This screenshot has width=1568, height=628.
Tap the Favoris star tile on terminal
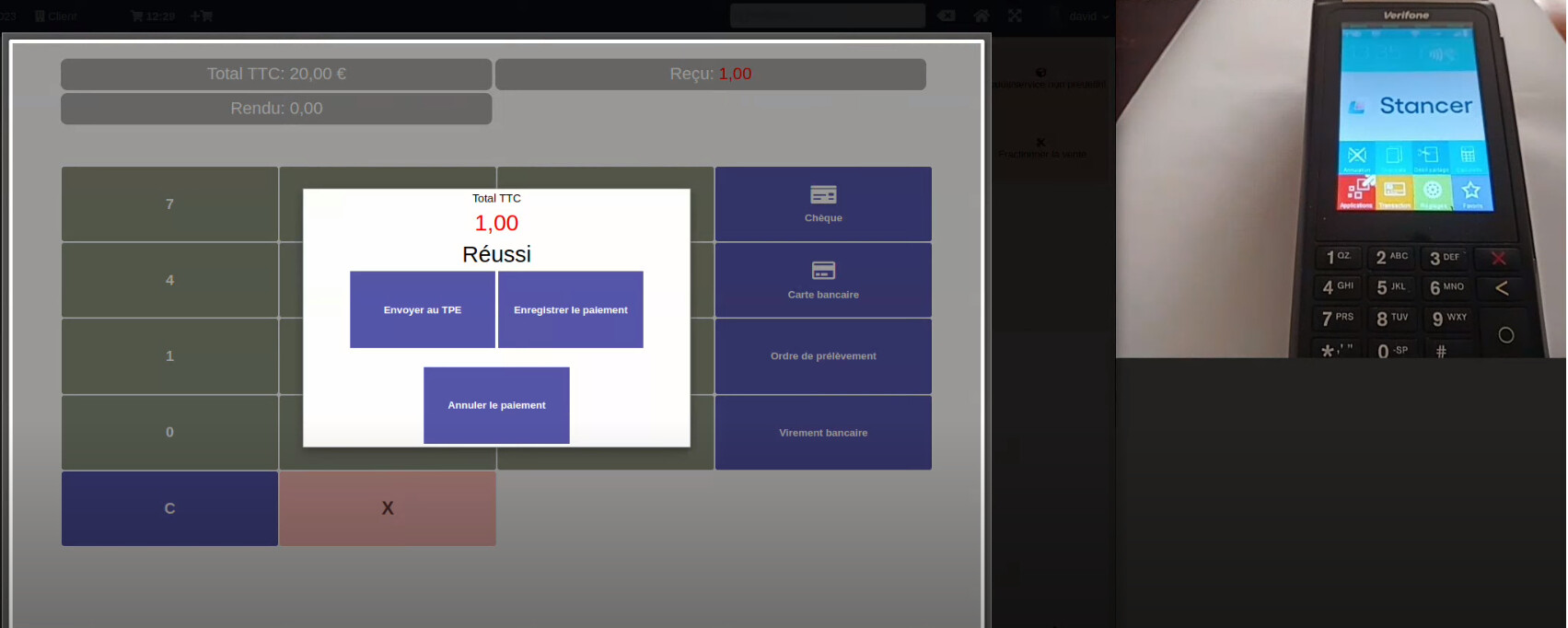click(x=1471, y=192)
